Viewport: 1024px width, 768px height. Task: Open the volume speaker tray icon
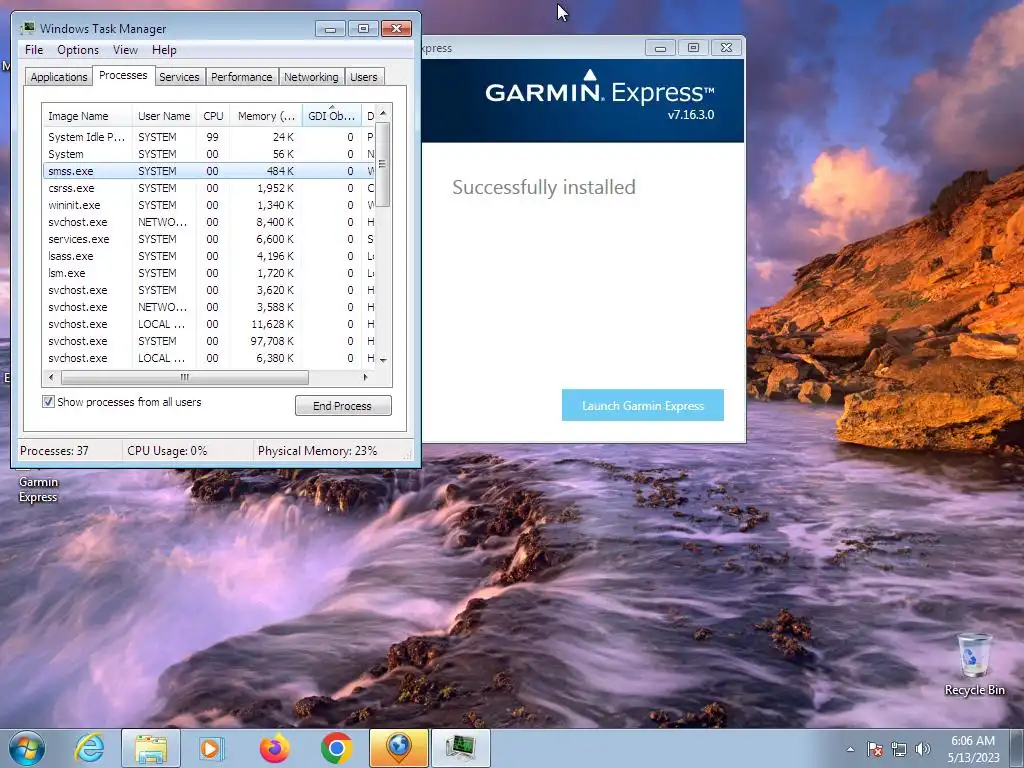coord(923,749)
